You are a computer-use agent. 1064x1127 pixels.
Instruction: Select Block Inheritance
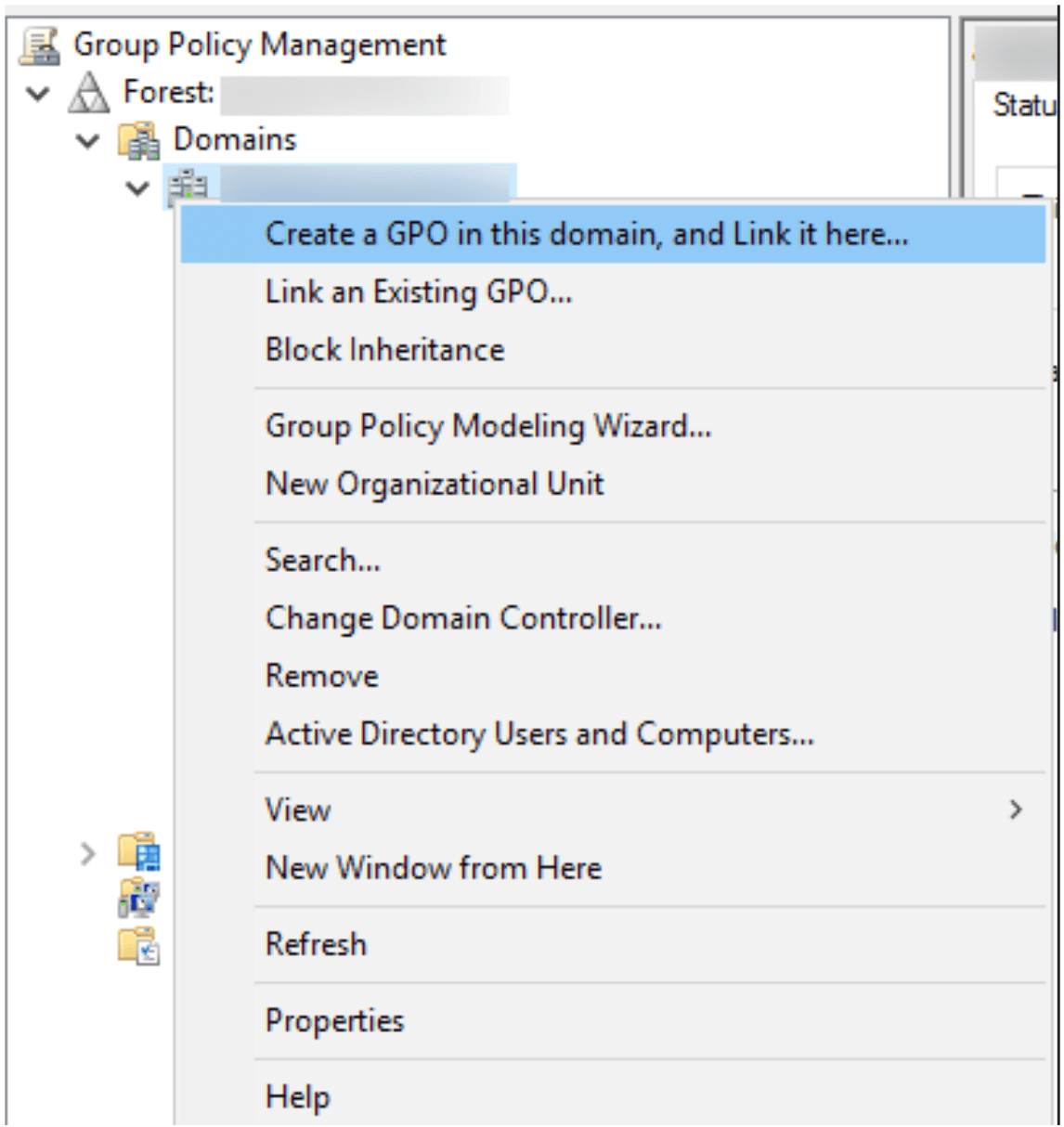pyautogui.click(x=613, y=350)
